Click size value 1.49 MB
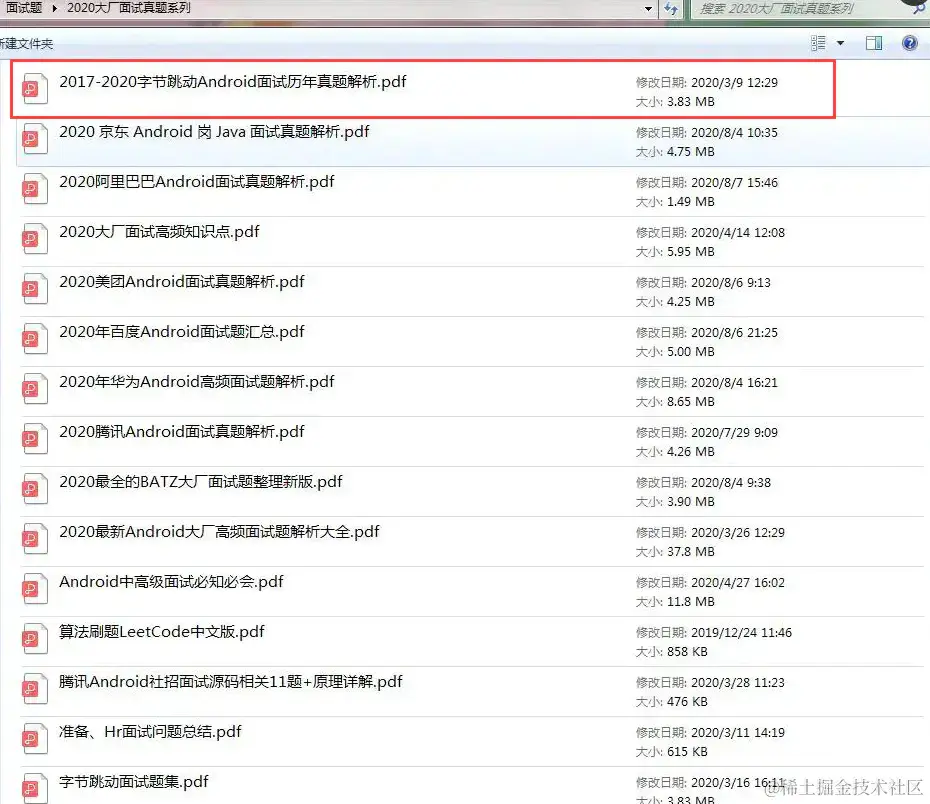The image size is (930, 804). [690, 202]
